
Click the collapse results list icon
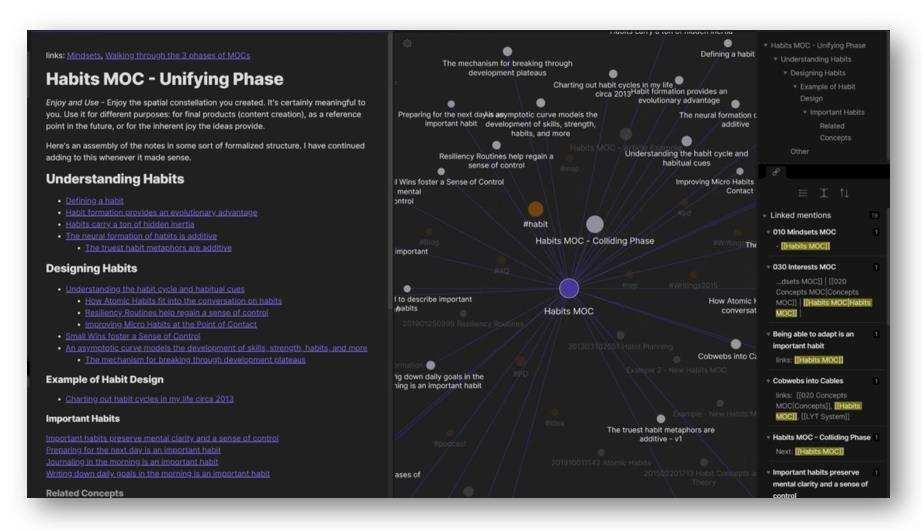tap(803, 193)
